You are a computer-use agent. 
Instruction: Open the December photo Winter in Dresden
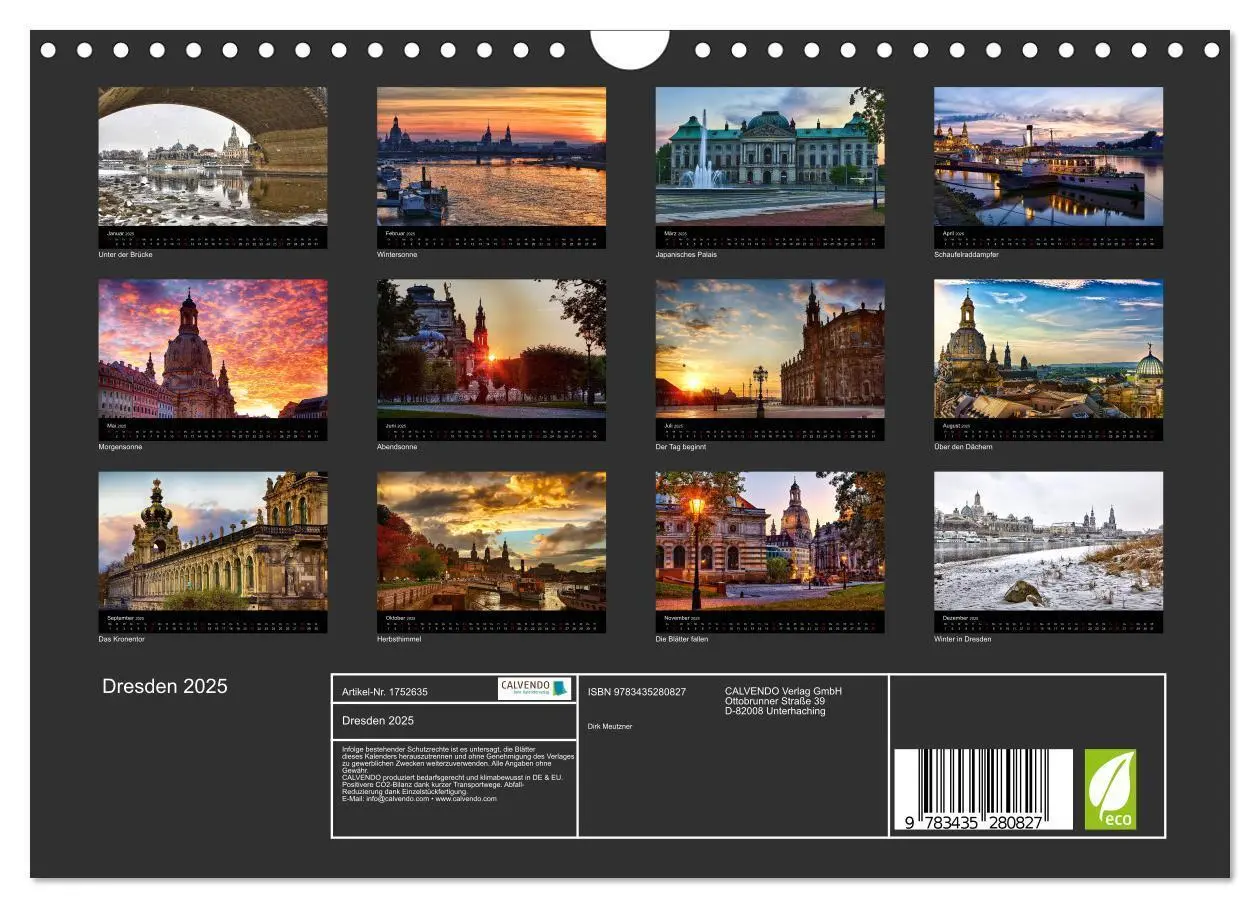pos(1049,541)
